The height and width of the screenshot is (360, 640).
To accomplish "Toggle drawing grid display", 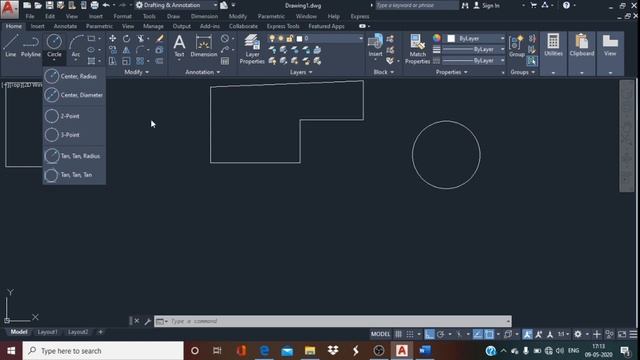I will coord(398,334).
